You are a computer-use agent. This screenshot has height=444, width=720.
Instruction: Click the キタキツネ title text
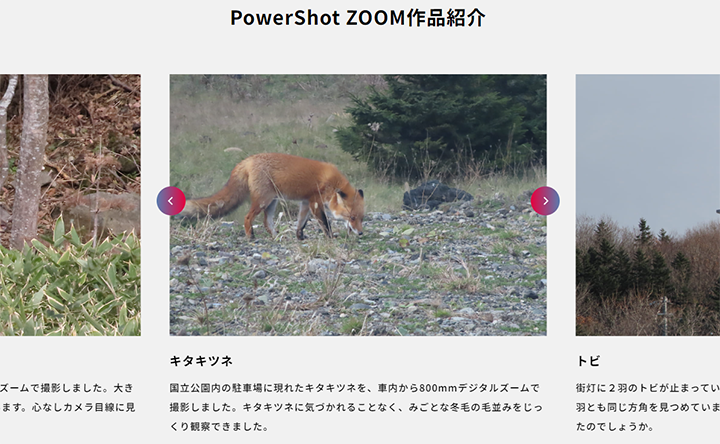201,361
